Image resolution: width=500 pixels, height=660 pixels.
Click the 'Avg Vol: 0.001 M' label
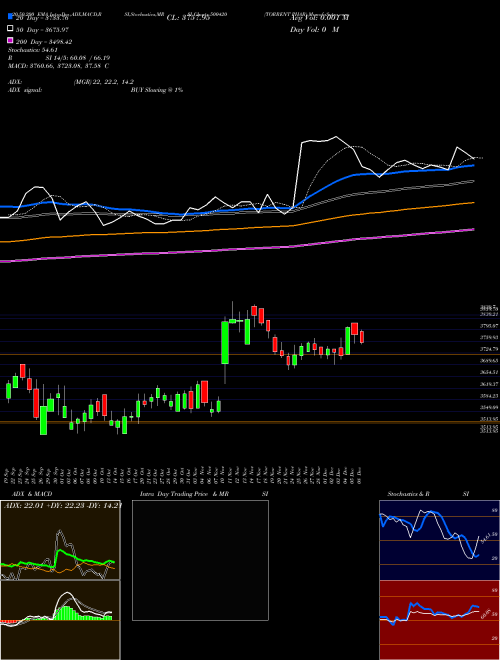pyautogui.click(x=319, y=18)
